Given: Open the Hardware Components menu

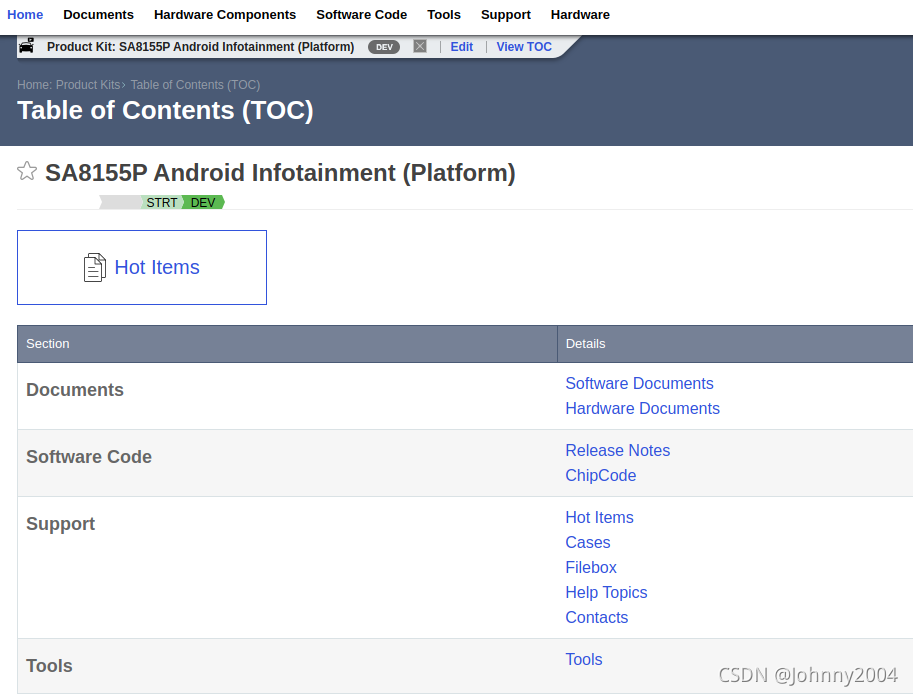Looking at the screenshot, I should (x=225, y=15).
